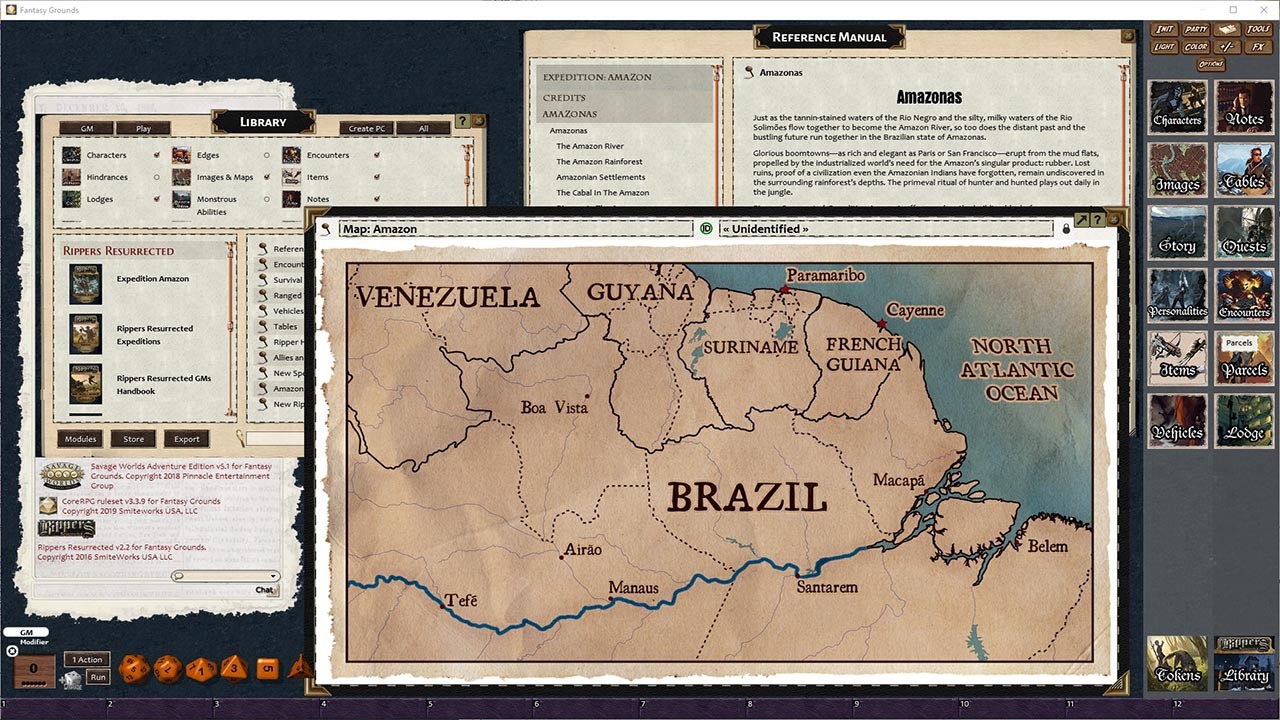
Task: Switch the Library to the Play tab
Action: pyautogui.click(x=142, y=128)
